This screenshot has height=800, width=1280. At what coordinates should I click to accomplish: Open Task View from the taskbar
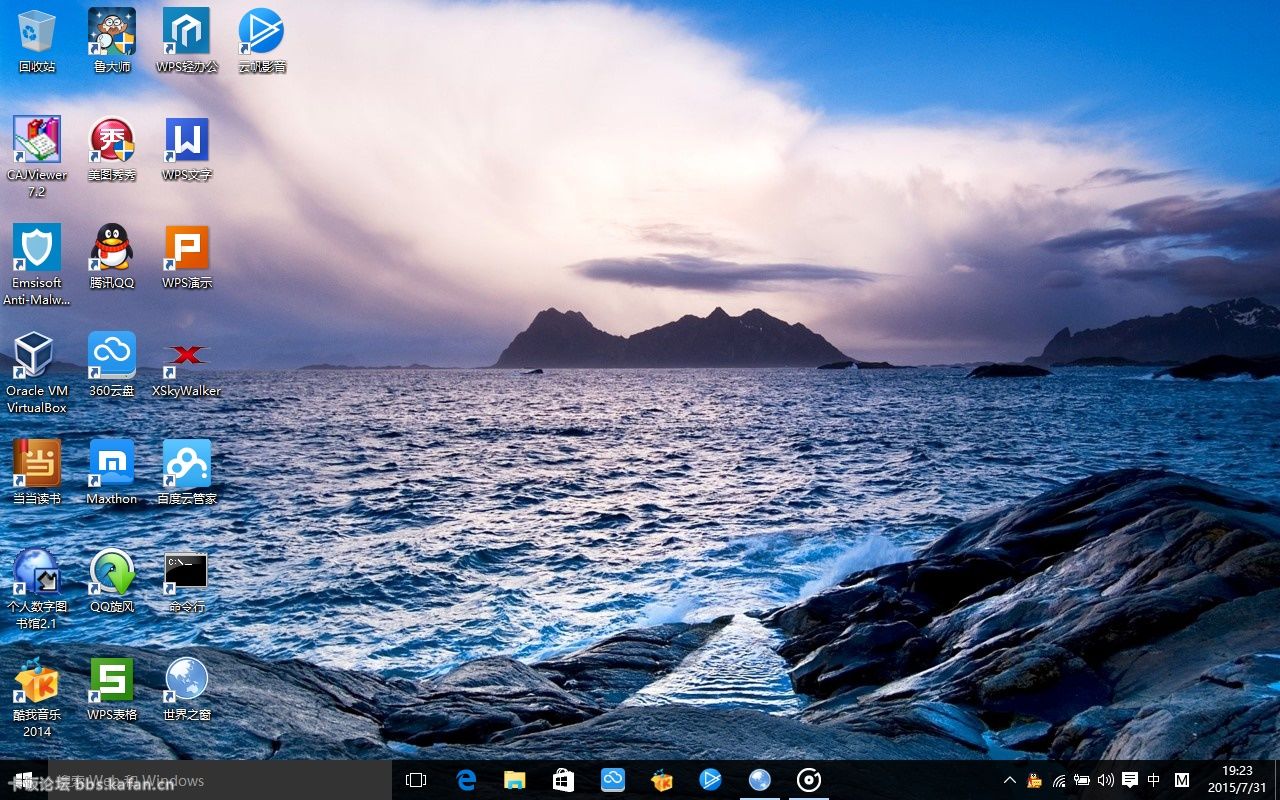416,780
